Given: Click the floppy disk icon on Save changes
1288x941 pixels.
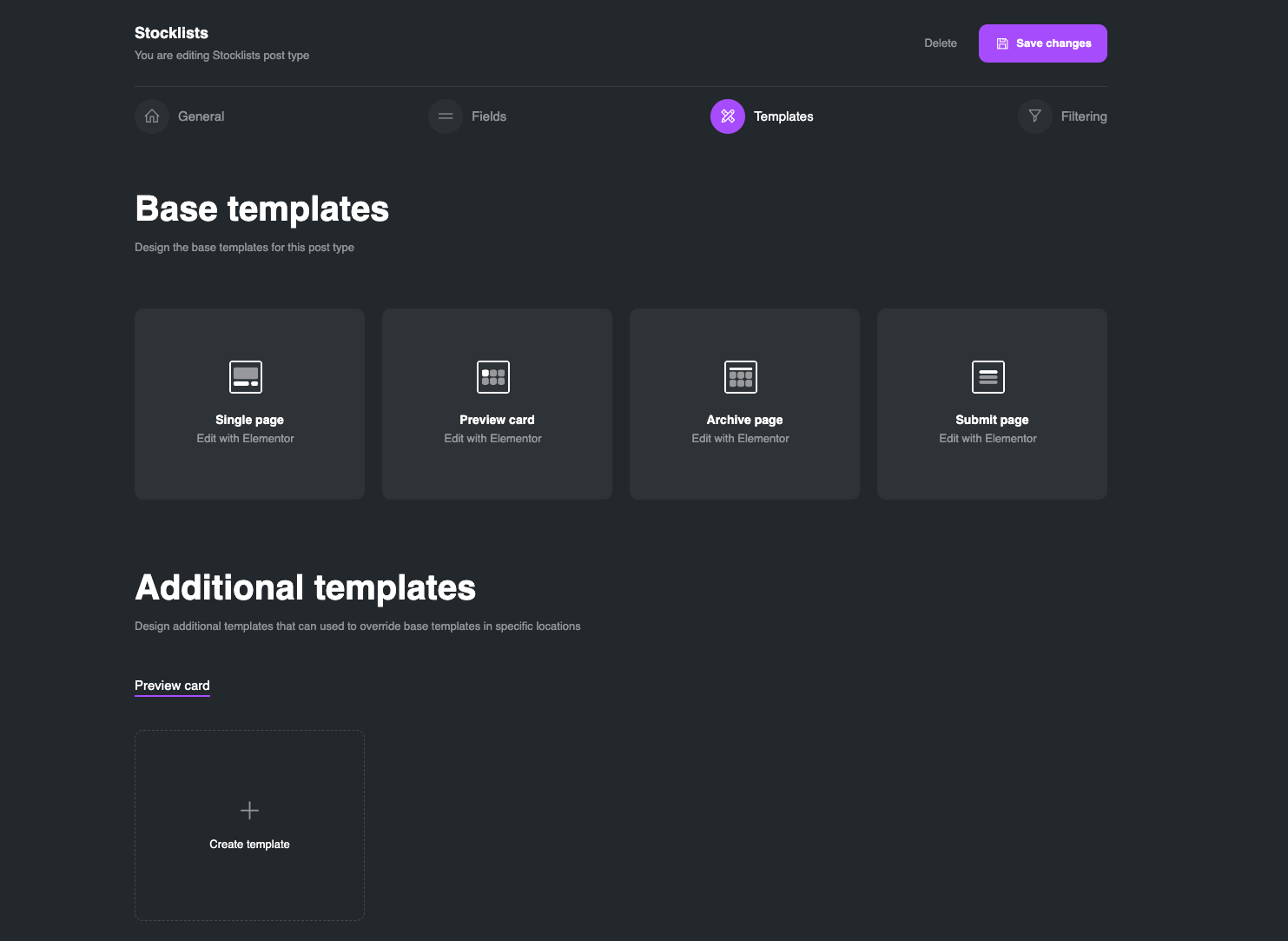Looking at the screenshot, I should pyautogui.click(x=1002, y=43).
